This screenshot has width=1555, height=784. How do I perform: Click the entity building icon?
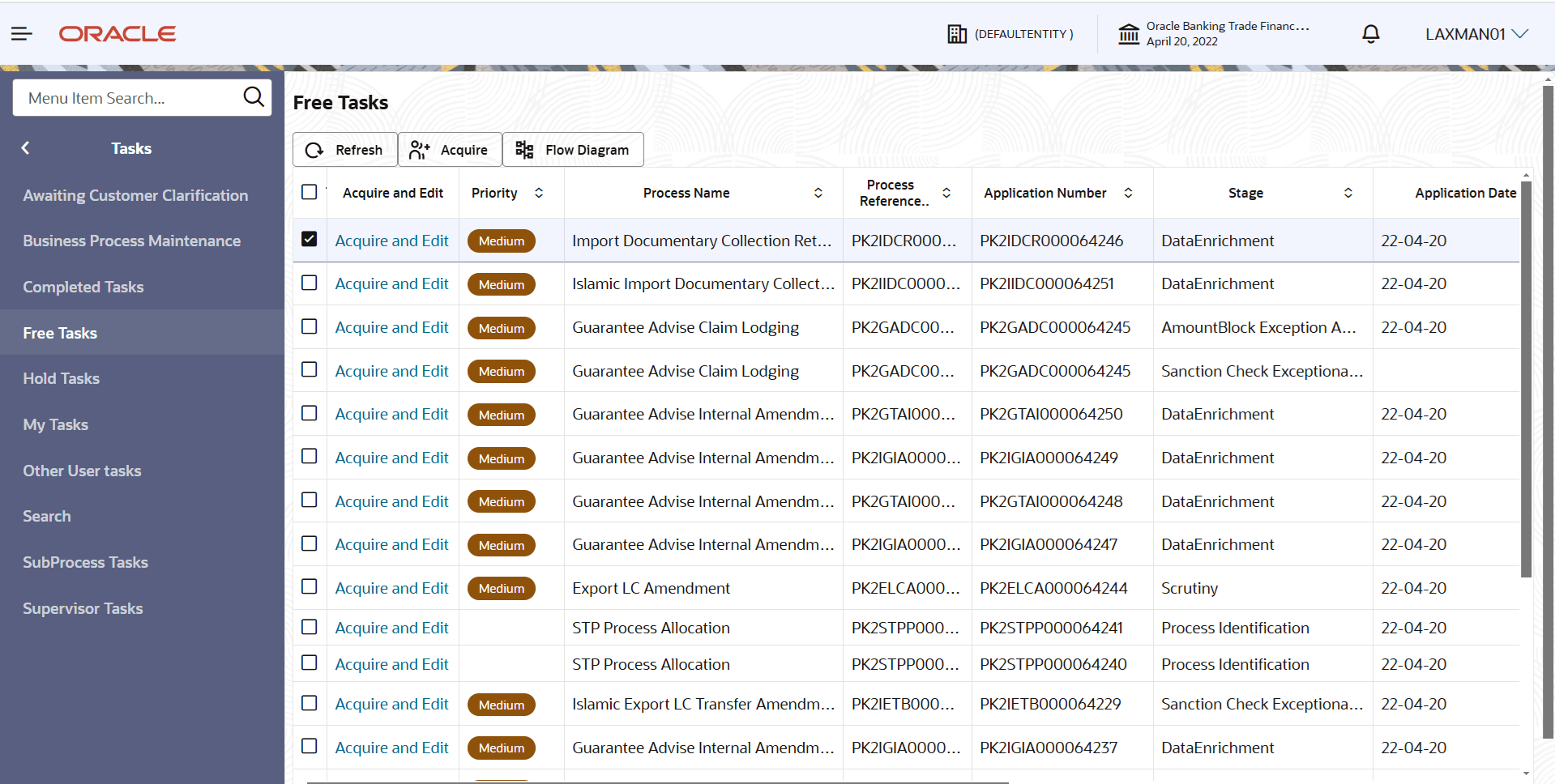[957, 34]
